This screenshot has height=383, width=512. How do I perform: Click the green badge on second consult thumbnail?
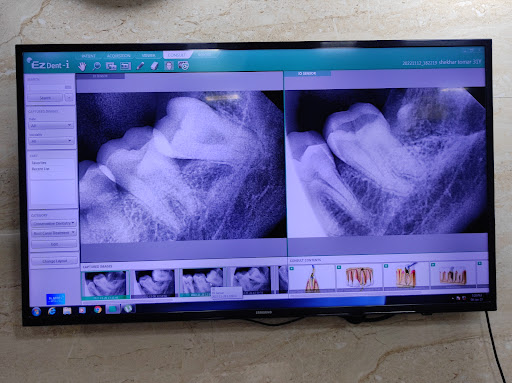point(339,267)
